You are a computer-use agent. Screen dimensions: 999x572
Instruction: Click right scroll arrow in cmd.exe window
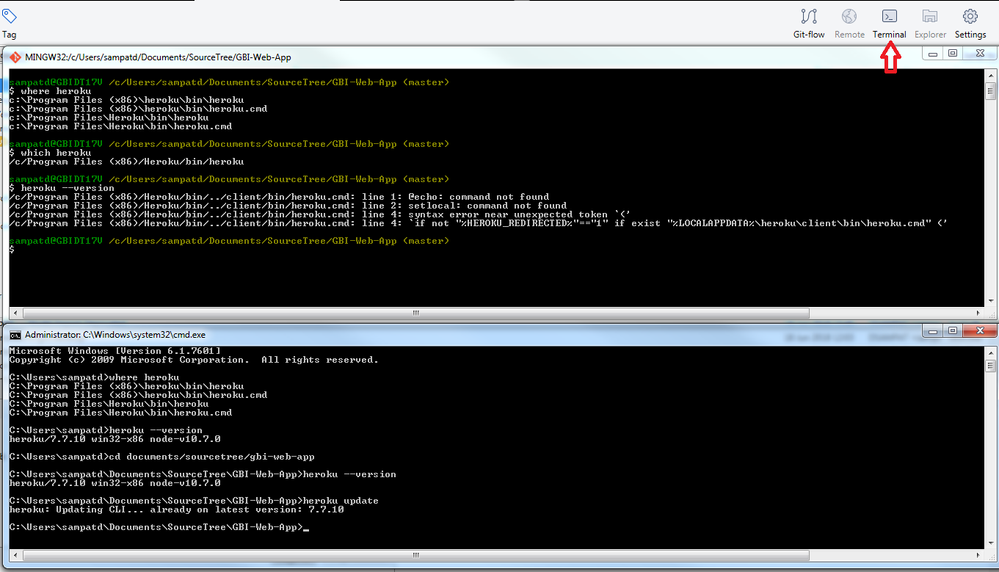click(978, 555)
